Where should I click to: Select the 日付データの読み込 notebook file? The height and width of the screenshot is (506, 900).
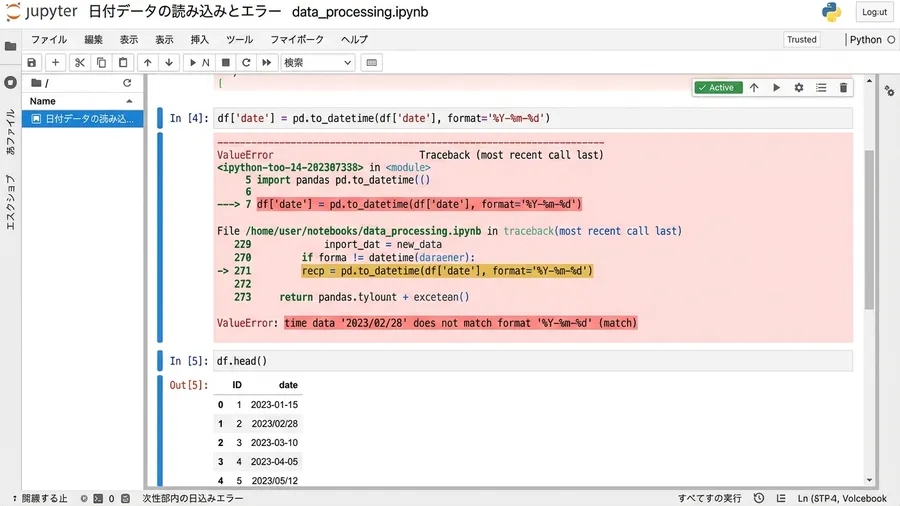tap(83, 119)
